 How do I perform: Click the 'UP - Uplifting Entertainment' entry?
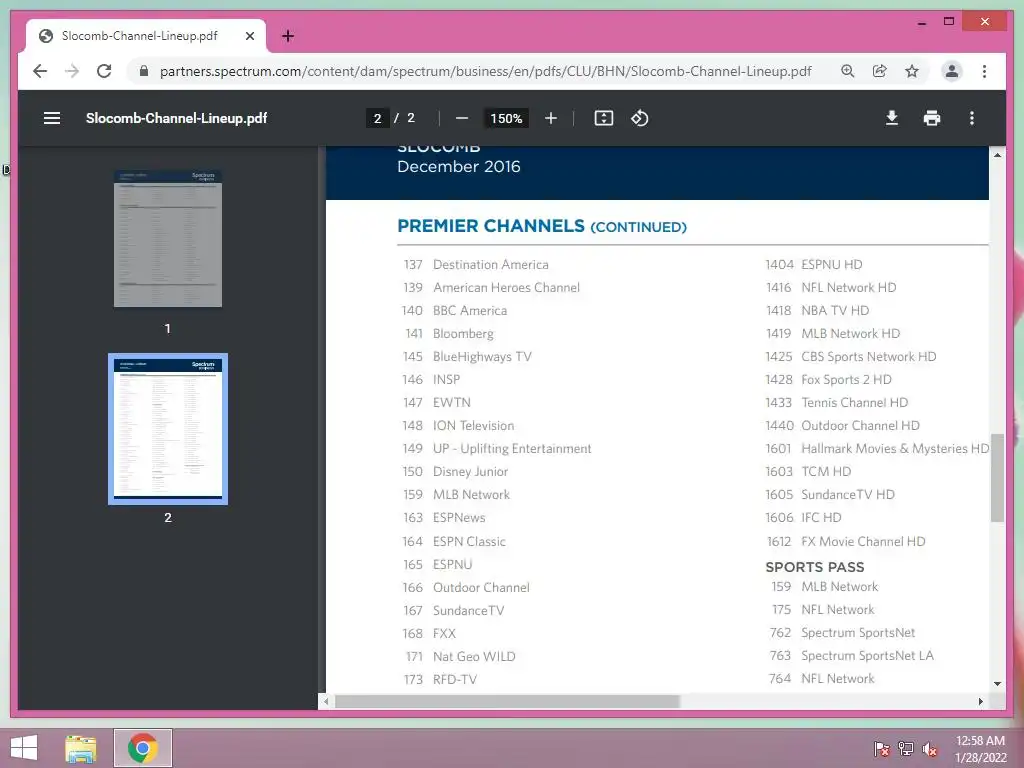click(512, 449)
